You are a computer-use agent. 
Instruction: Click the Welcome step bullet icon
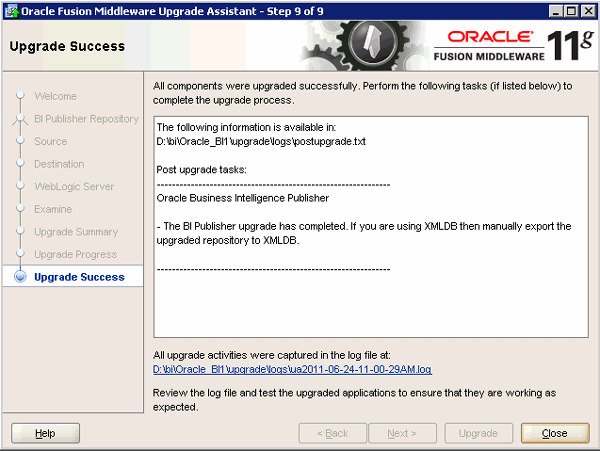[20, 95]
